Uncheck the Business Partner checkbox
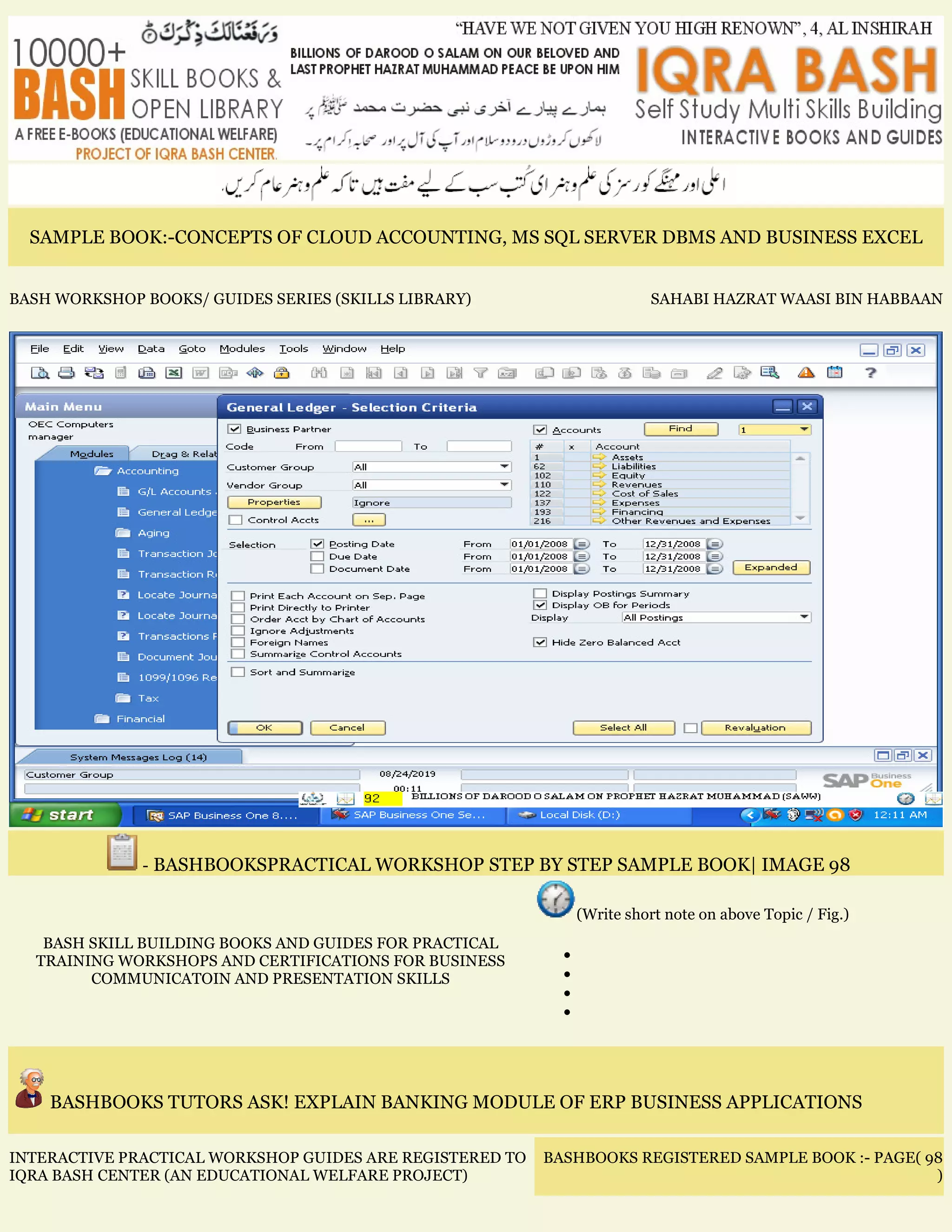952x1232 pixels. click(x=235, y=429)
